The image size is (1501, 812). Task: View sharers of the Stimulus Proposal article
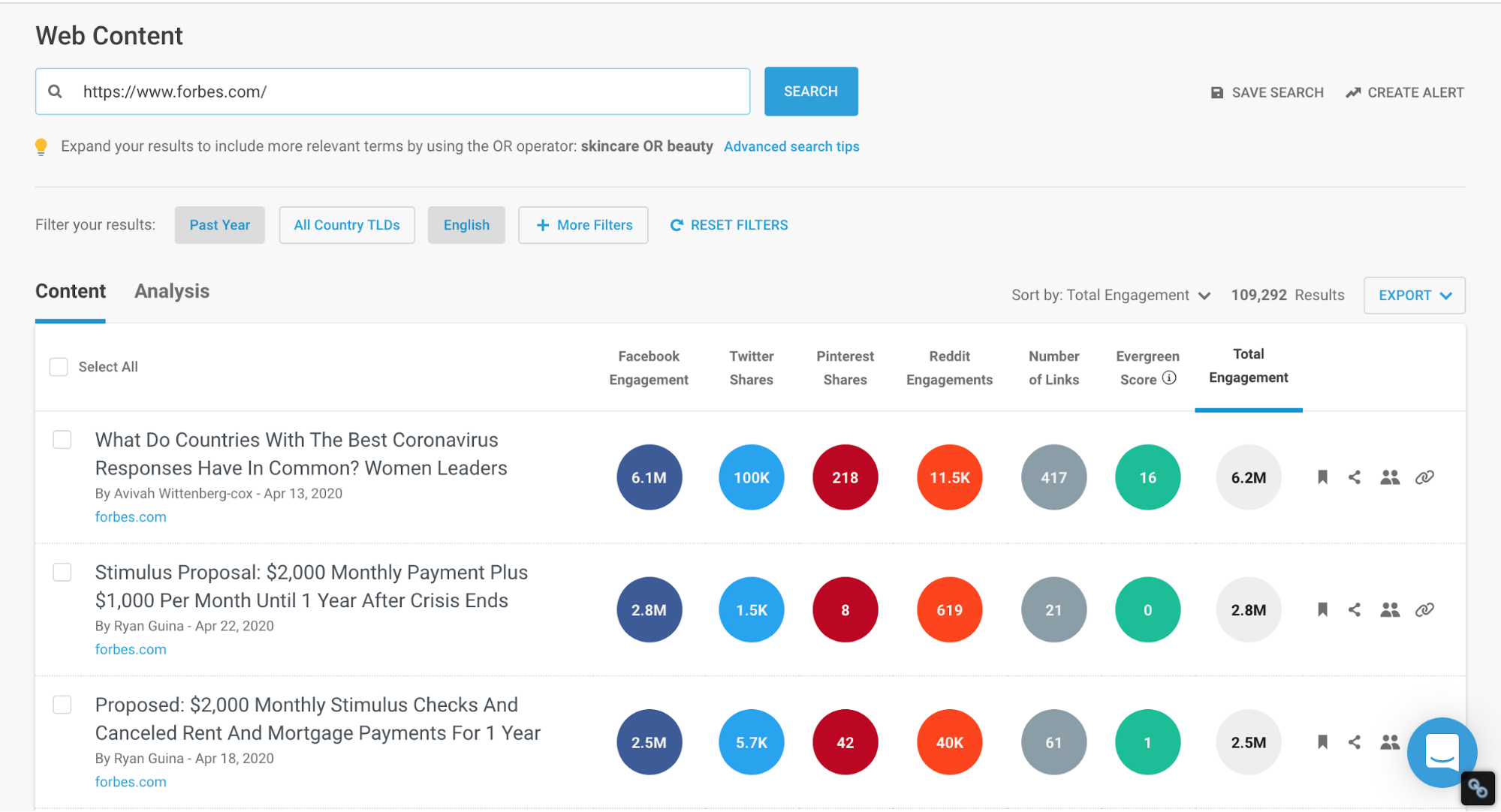[1390, 609]
